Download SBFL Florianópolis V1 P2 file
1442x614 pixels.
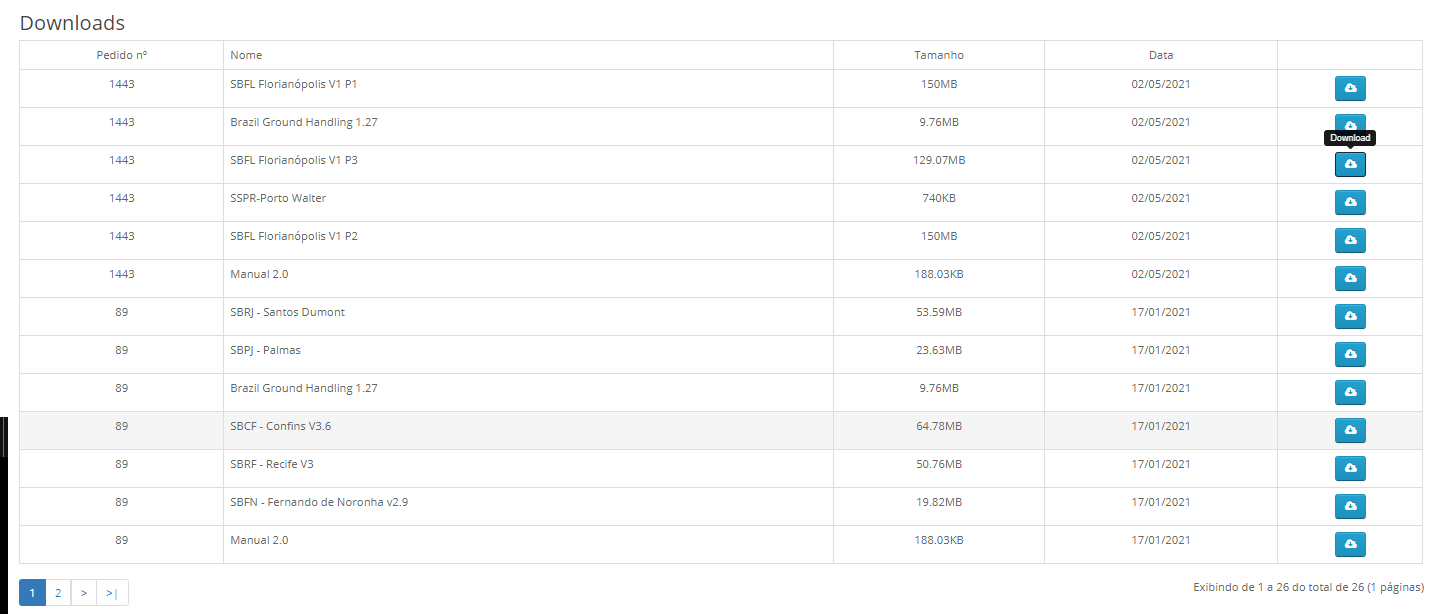[x=1350, y=240]
